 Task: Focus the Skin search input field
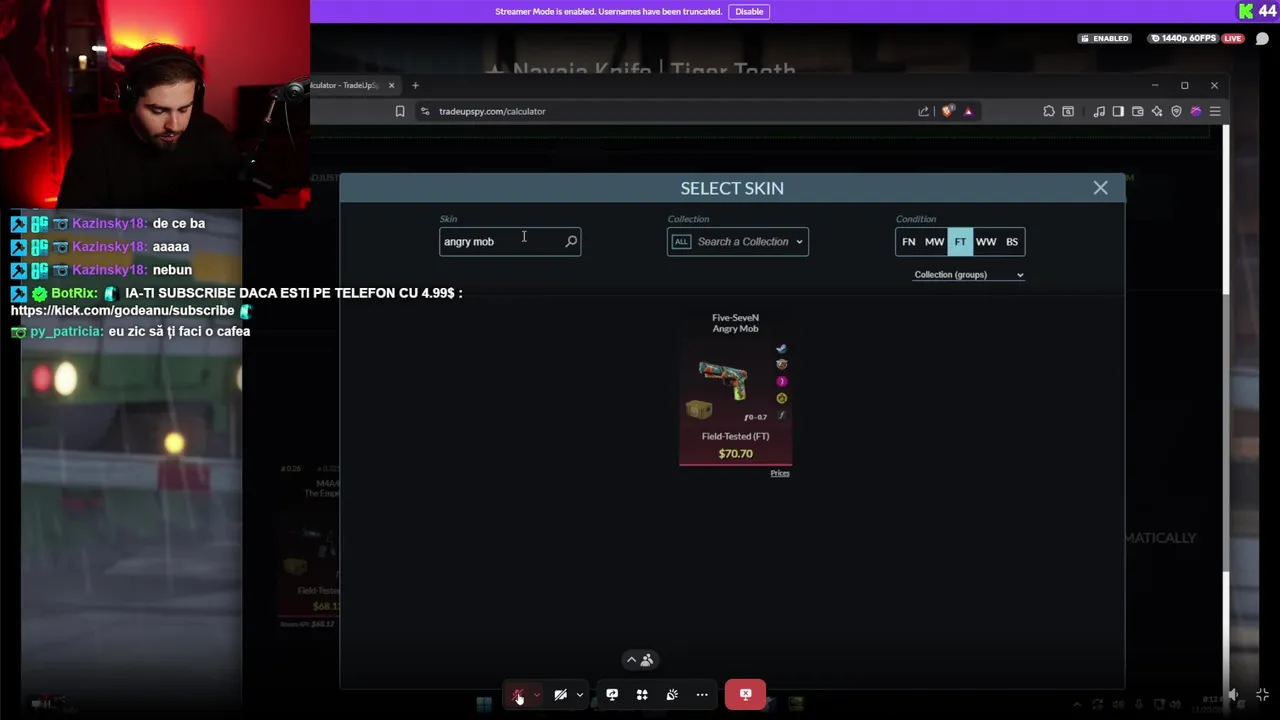510,241
